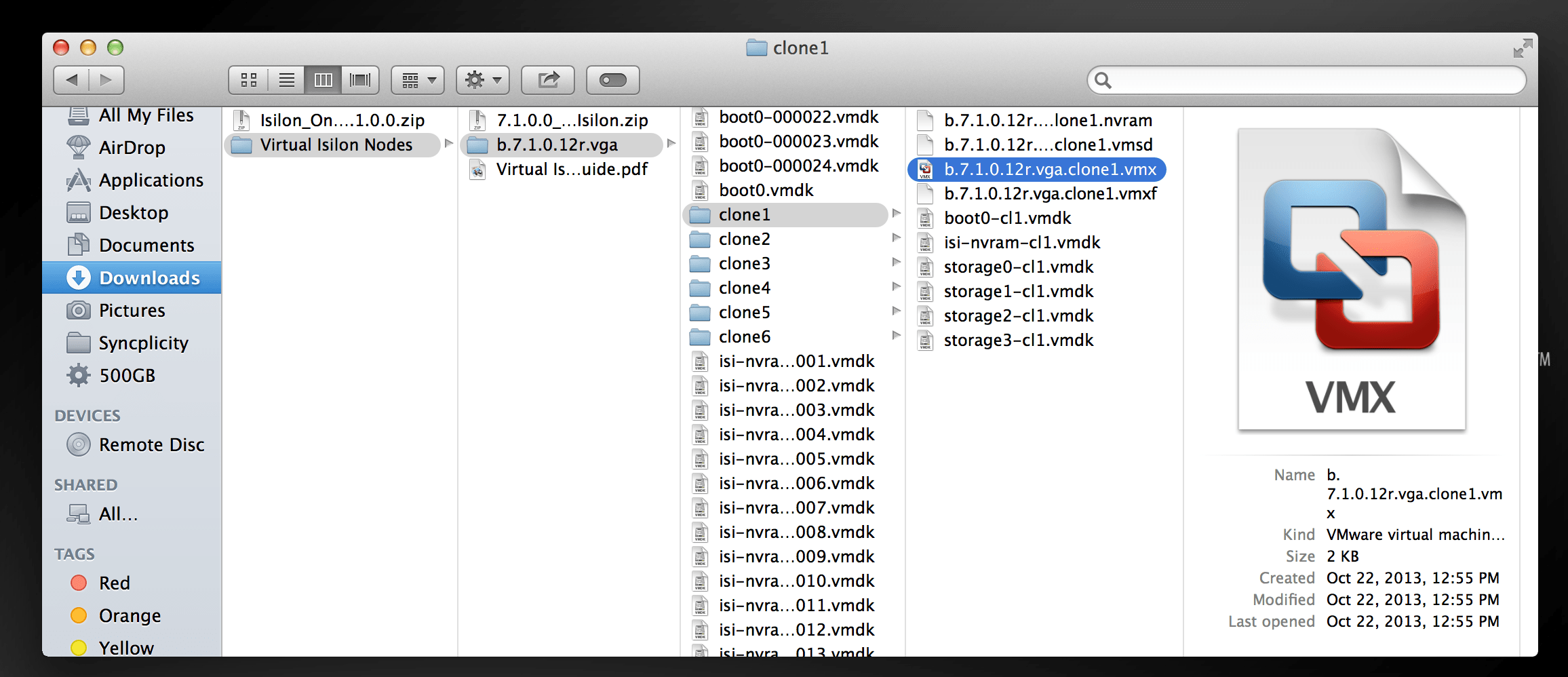1568x677 pixels.
Task: Select the b.7.1.0.12r....lone1.nvram file icon
Action: 925,121
